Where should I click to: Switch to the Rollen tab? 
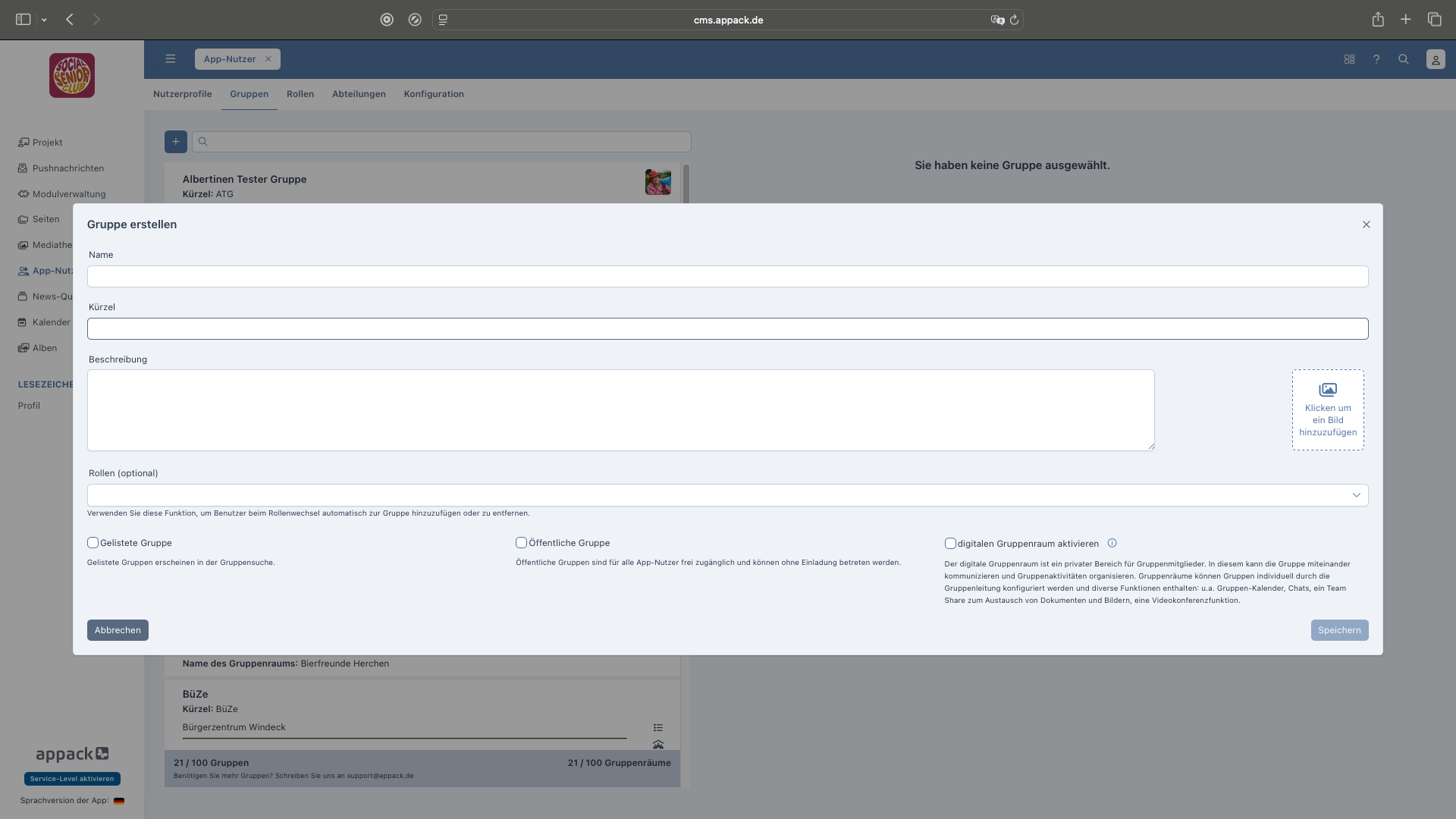300,94
